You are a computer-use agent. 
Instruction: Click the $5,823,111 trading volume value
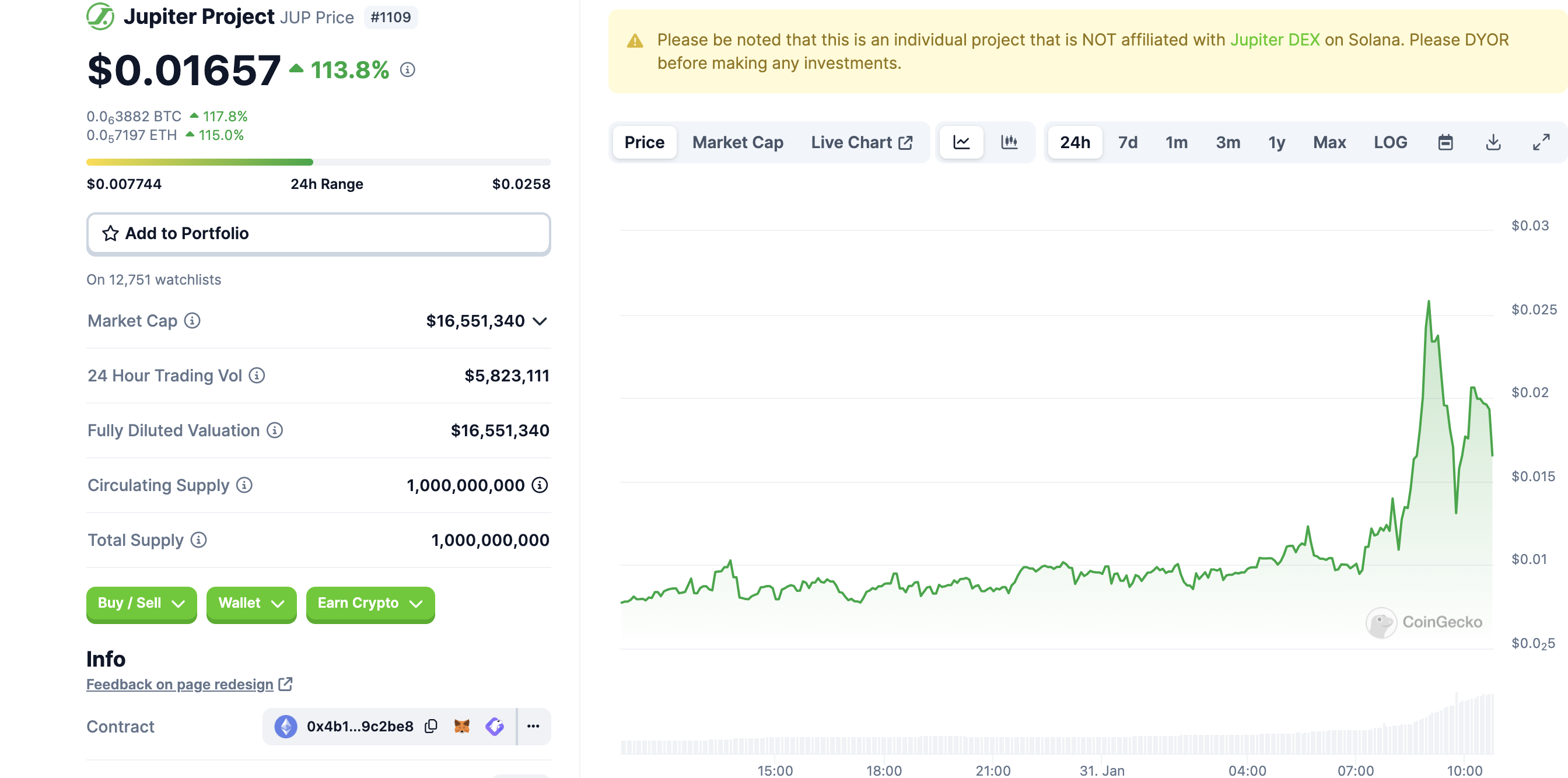506,376
